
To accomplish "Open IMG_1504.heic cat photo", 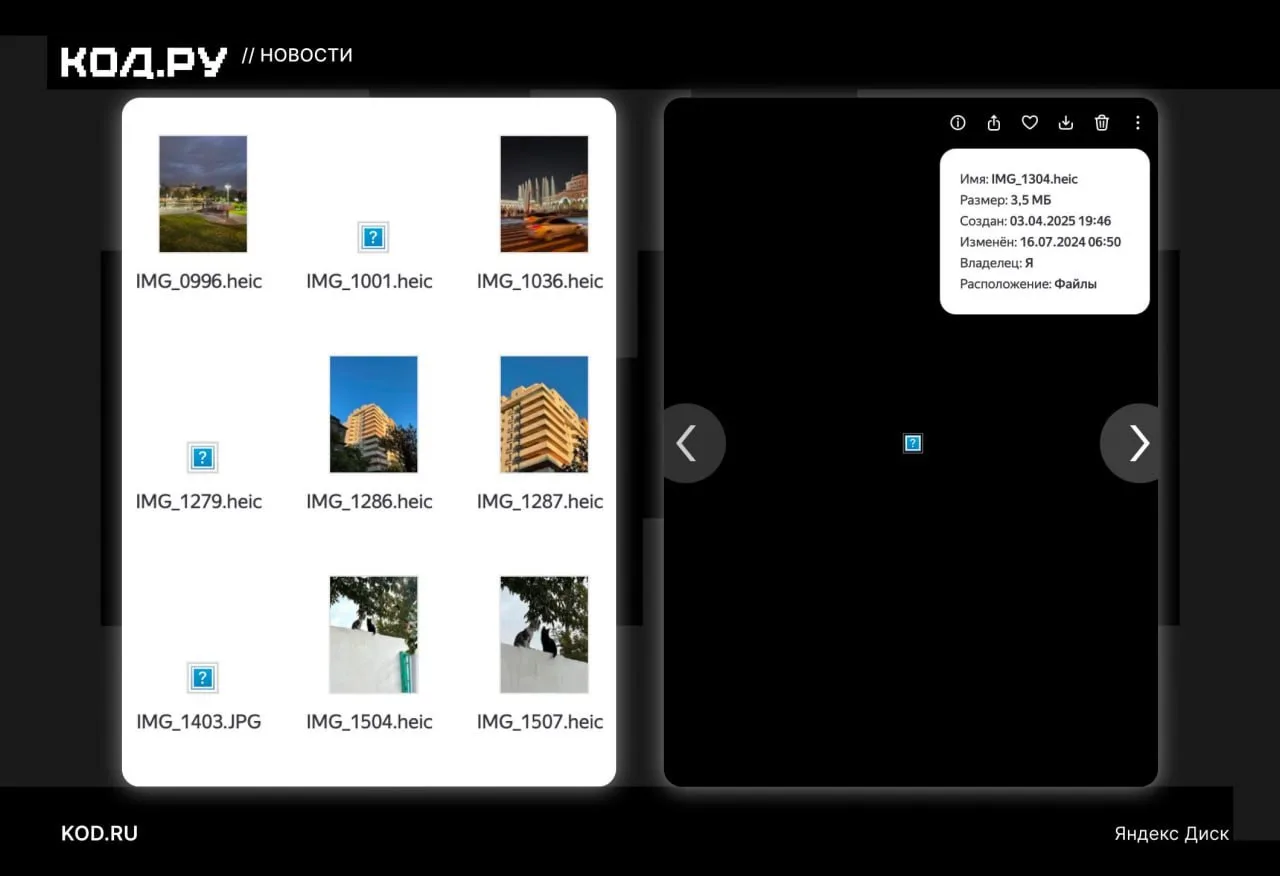I will coord(374,635).
